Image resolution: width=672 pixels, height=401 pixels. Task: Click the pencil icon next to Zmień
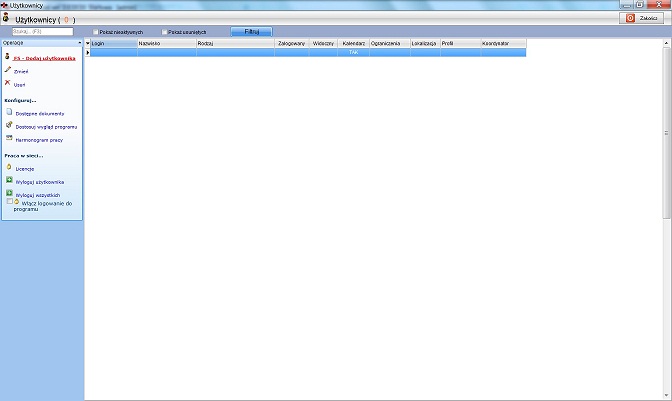pyautogui.click(x=8, y=69)
